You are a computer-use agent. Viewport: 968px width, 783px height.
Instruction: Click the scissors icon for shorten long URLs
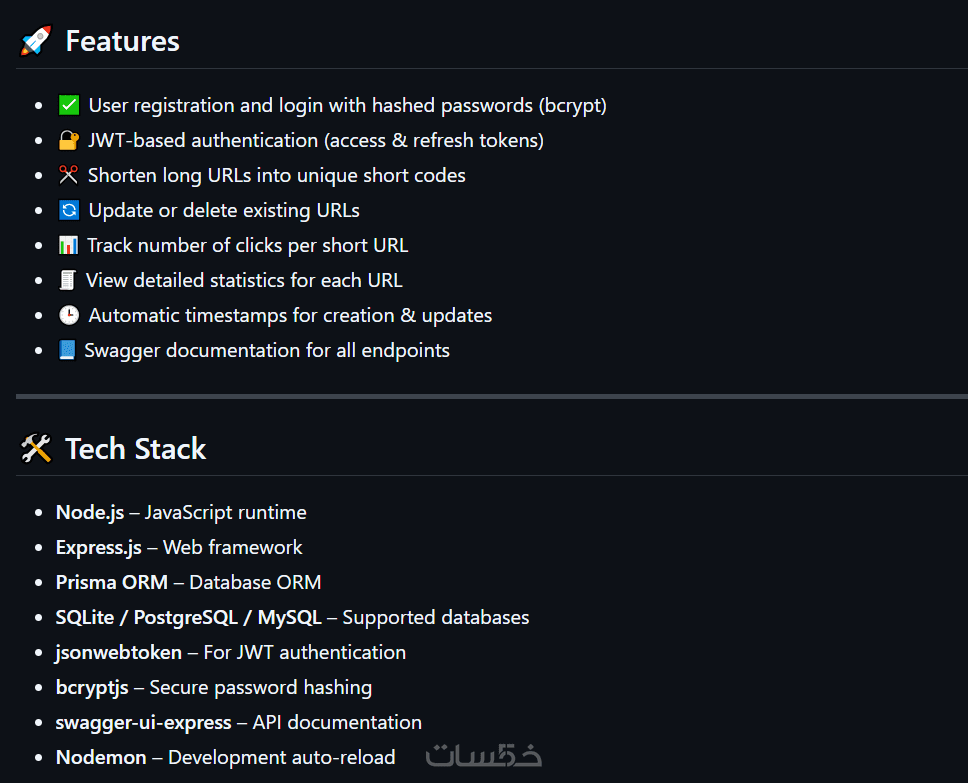[x=69, y=175]
